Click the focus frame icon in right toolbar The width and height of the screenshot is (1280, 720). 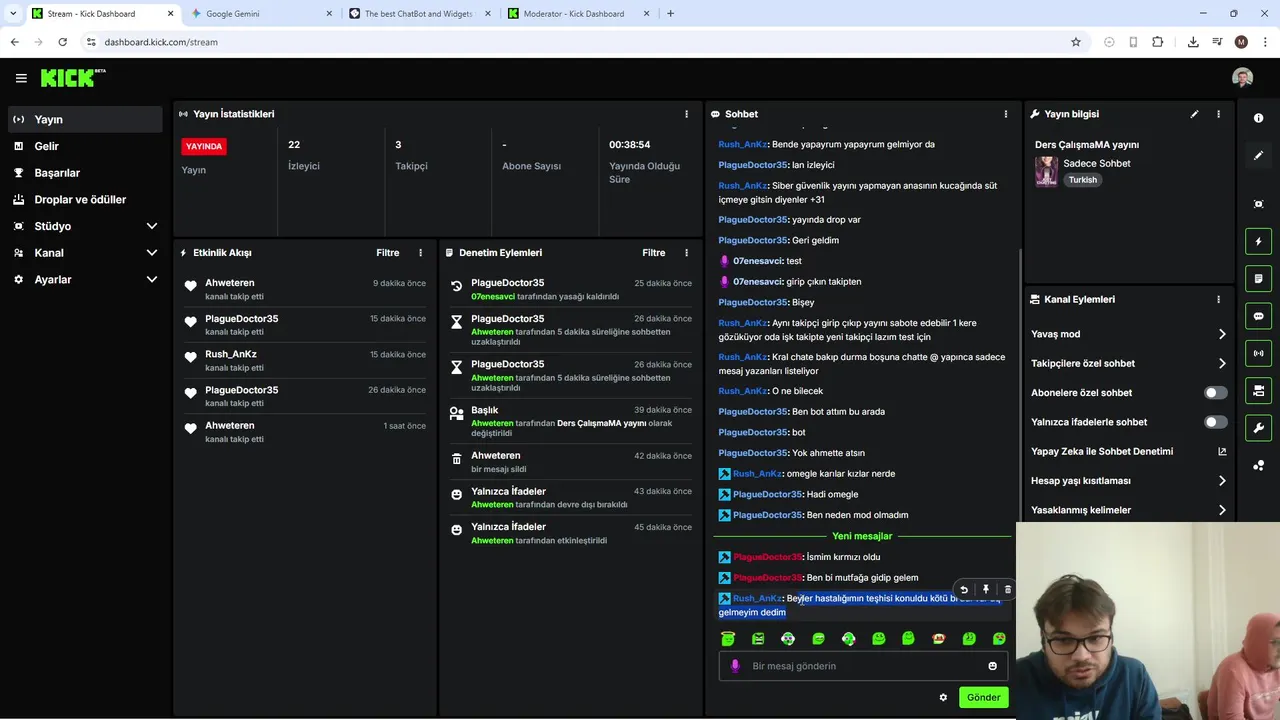pos(1258,204)
